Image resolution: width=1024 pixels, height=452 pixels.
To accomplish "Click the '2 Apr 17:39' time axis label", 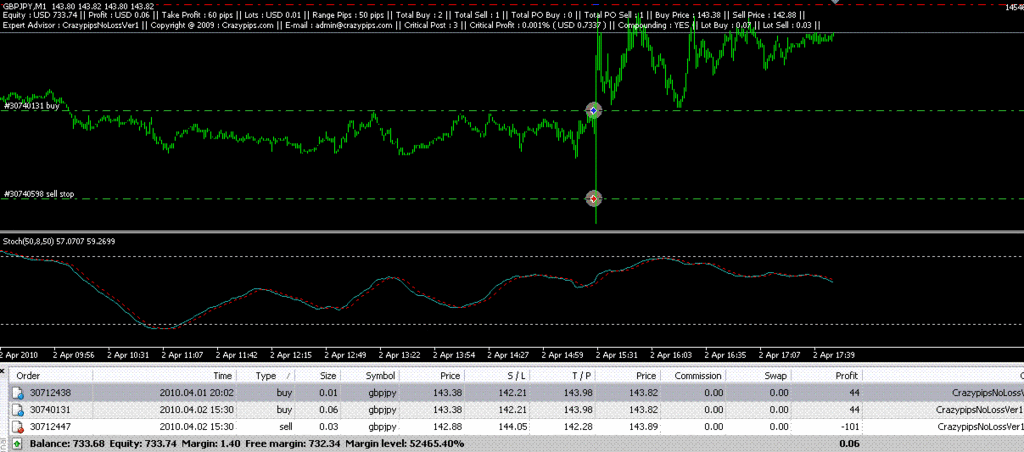I will 834,355.
